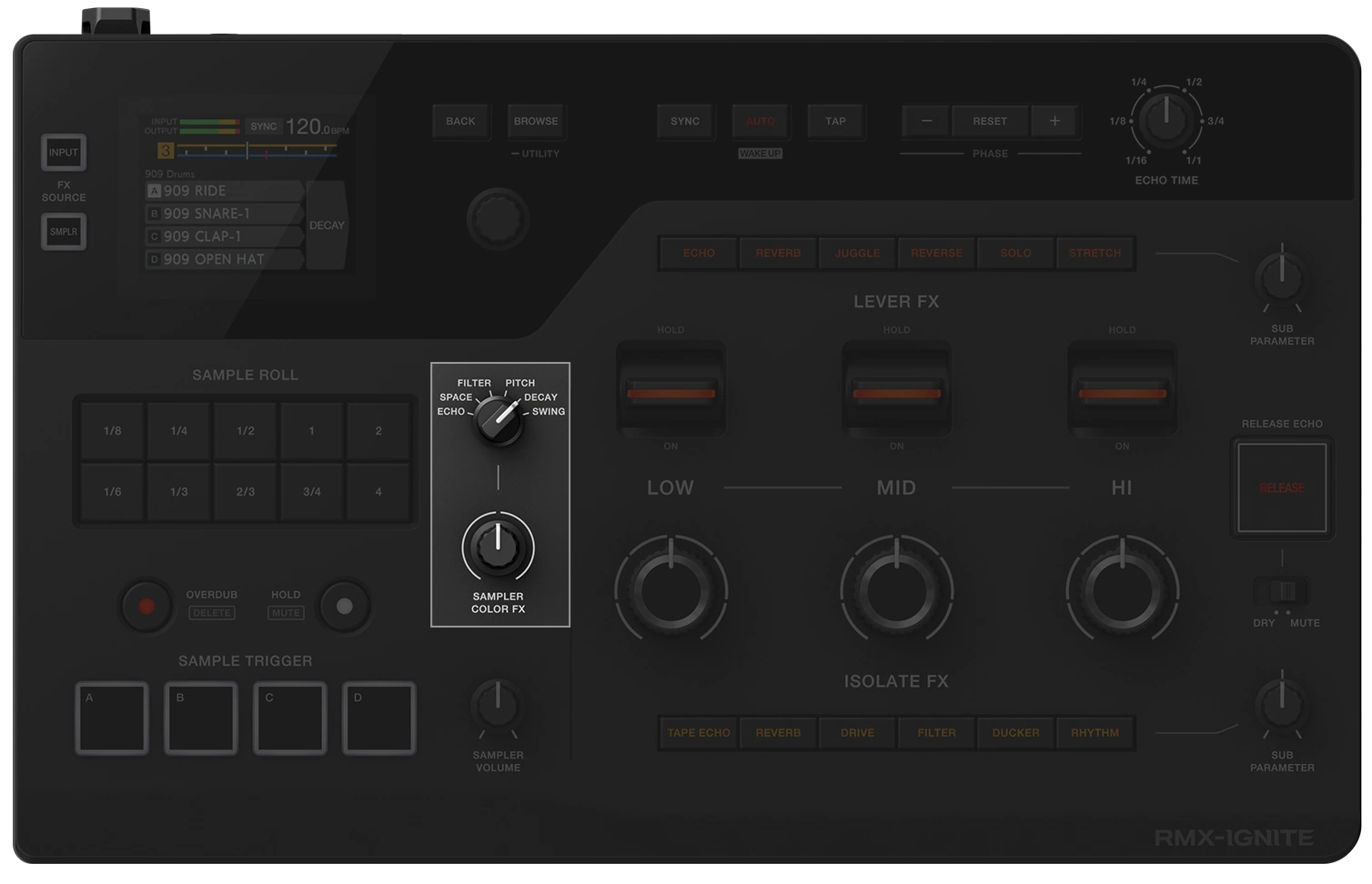The height and width of the screenshot is (884, 1372).
Task: Select the Juggle lever effect
Action: pyautogui.click(x=857, y=254)
